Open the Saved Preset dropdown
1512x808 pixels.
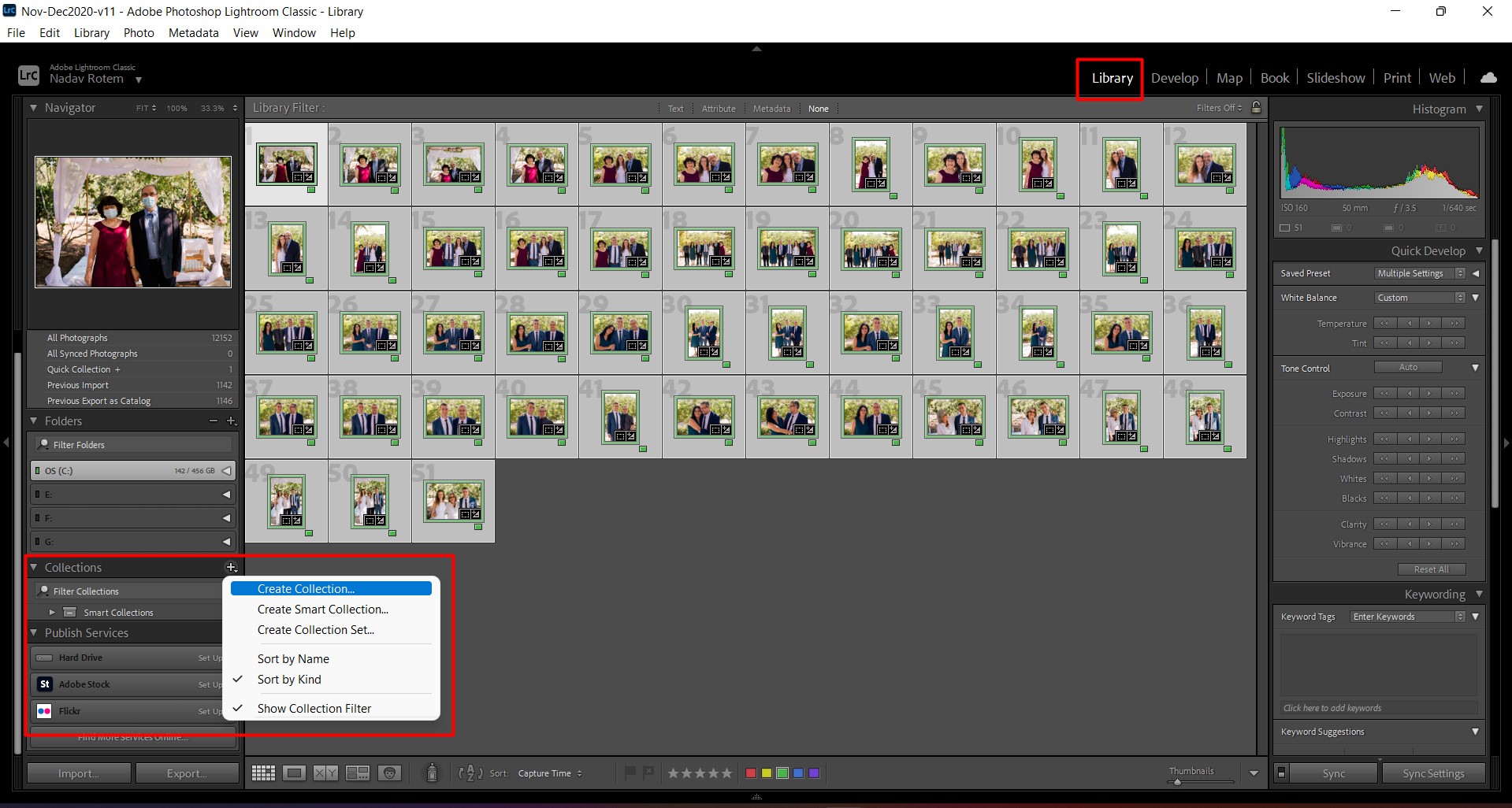1420,273
